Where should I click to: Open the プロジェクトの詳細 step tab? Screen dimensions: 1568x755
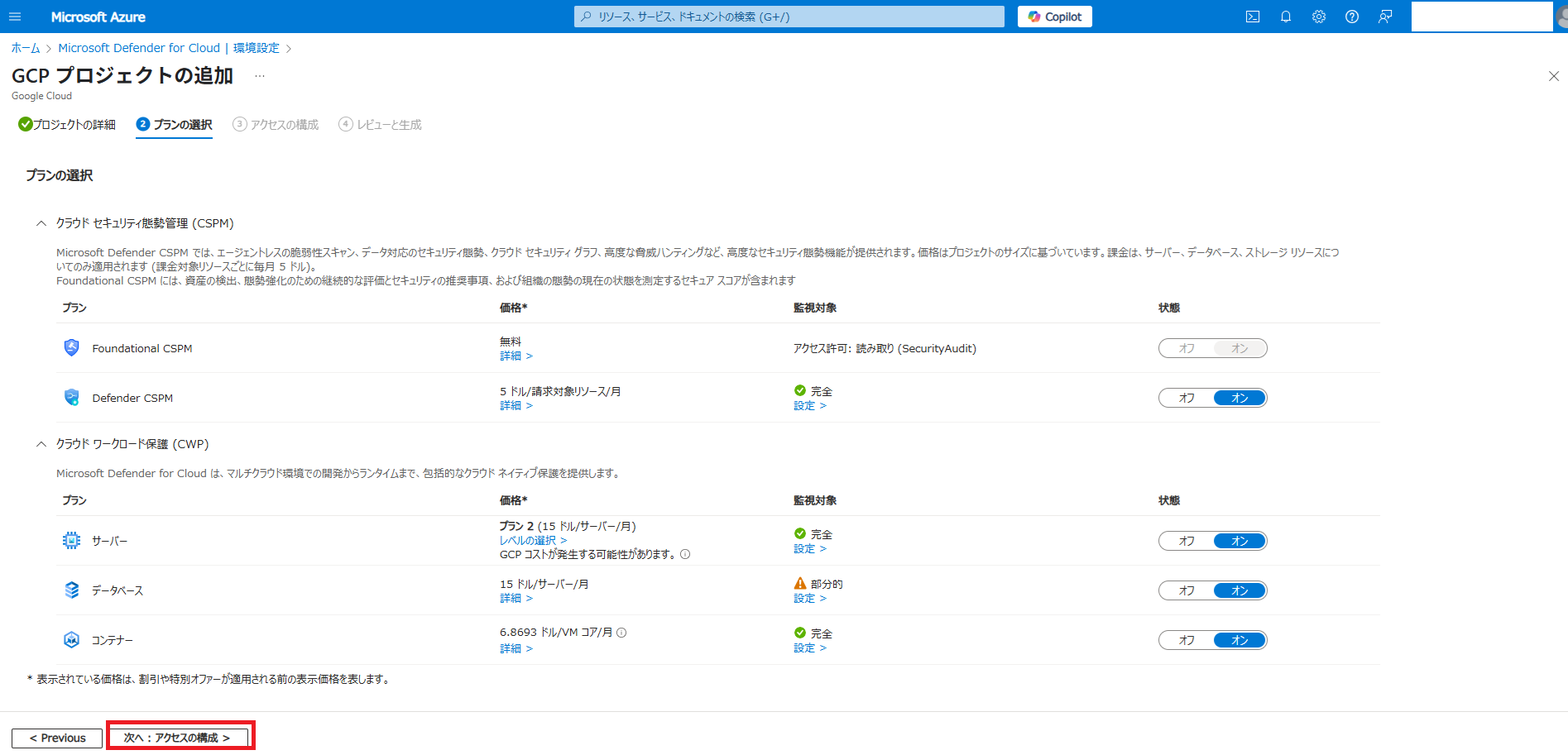click(x=67, y=124)
